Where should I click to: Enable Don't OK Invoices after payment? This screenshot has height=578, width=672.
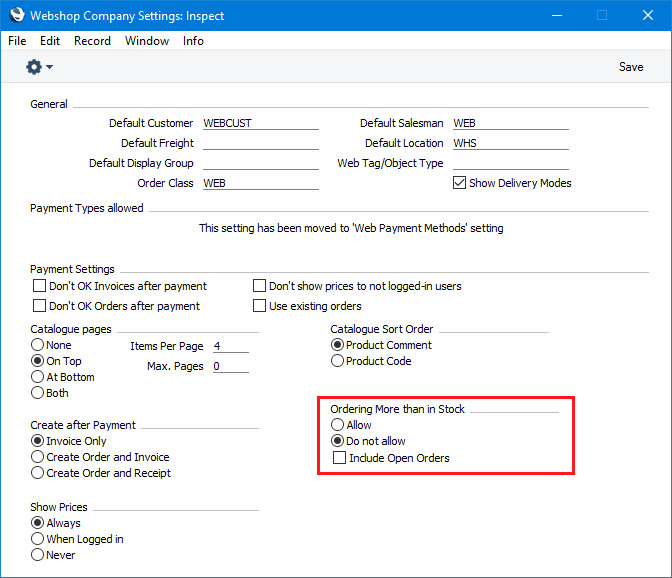tap(39, 285)
